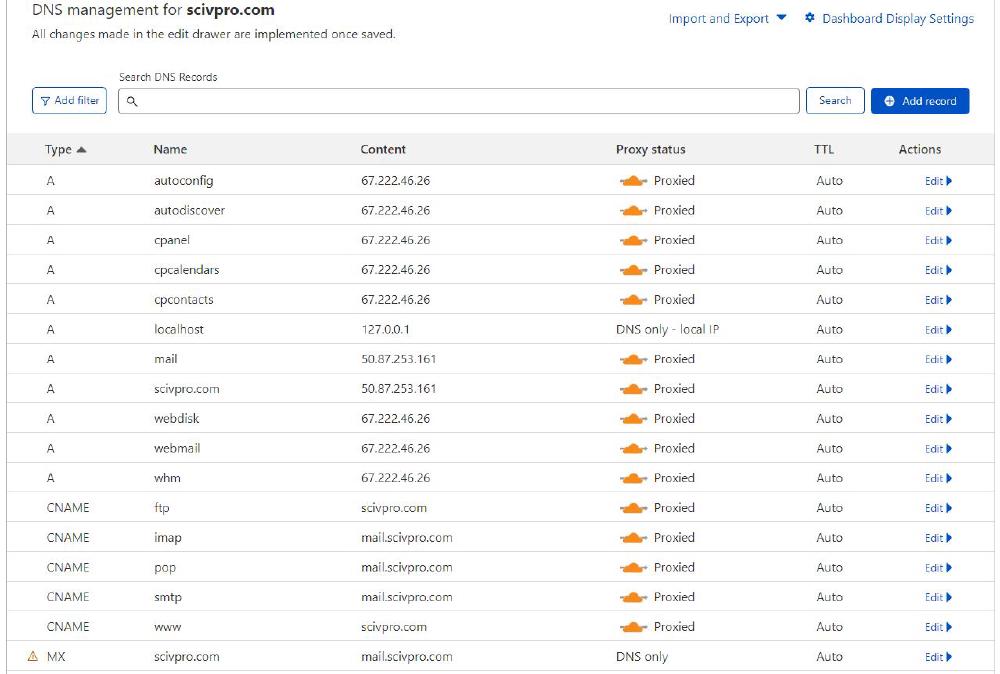Click the magnifier icon in the search box

pos(132,101)
